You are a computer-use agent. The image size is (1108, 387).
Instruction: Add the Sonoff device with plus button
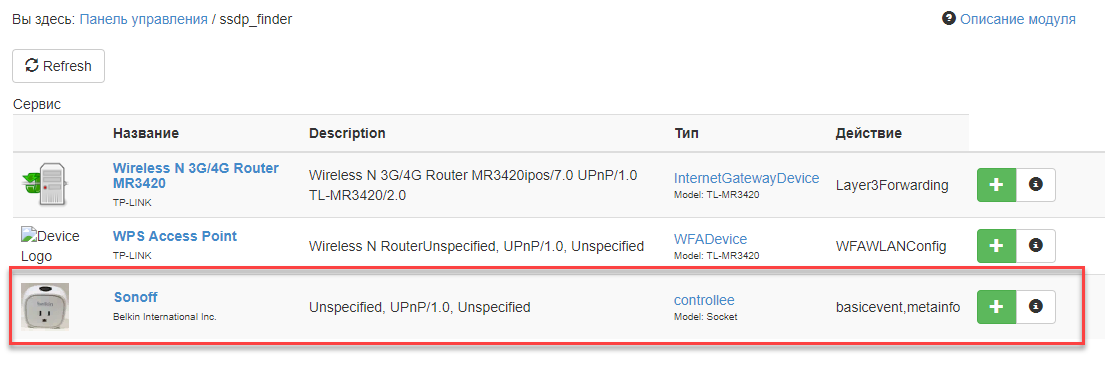996,306
